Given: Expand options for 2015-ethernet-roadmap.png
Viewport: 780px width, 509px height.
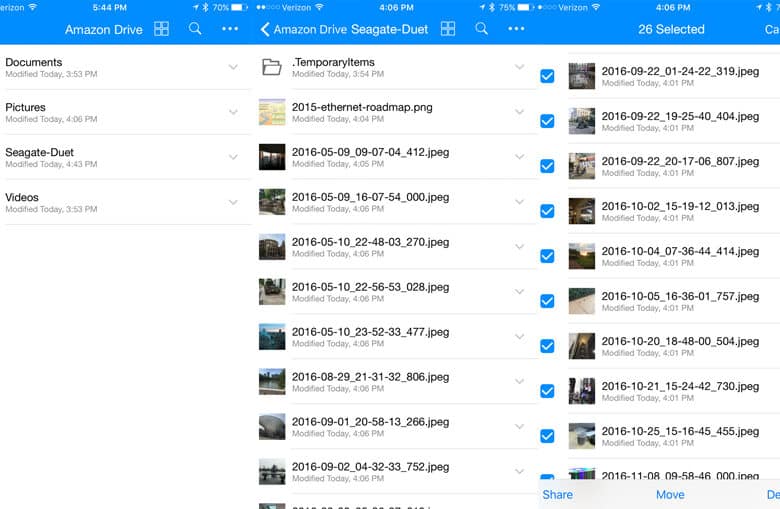Looking at the screenshot, I should tap(519, 112).
